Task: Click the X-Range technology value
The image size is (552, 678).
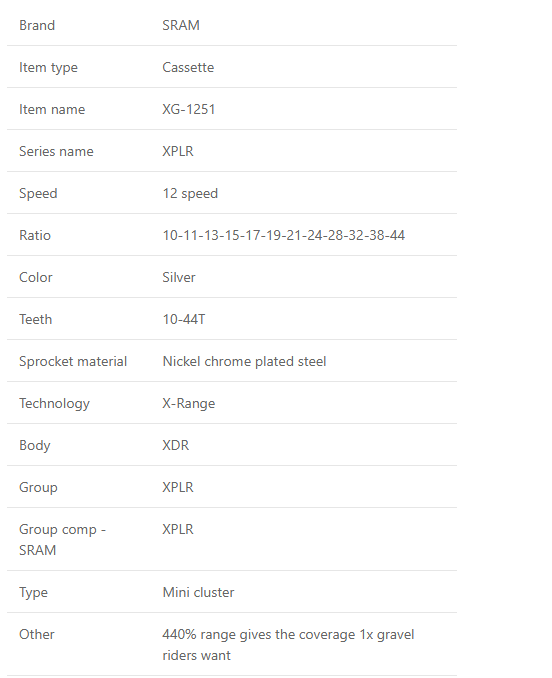Action: 188,403
